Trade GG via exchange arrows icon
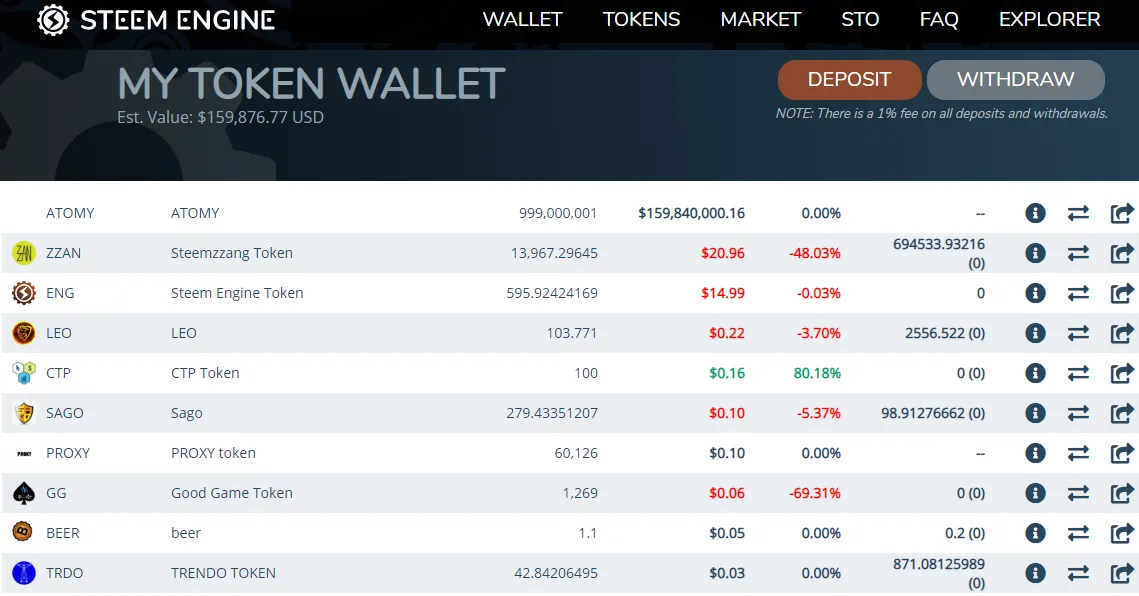 1078,493
